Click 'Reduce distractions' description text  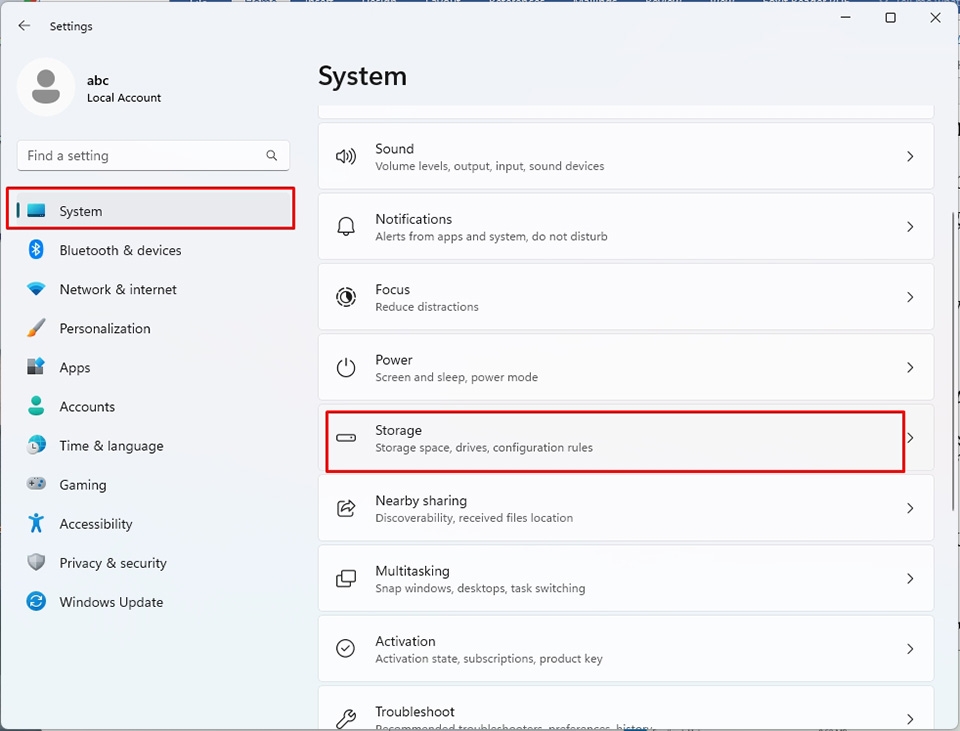(427, 307)
